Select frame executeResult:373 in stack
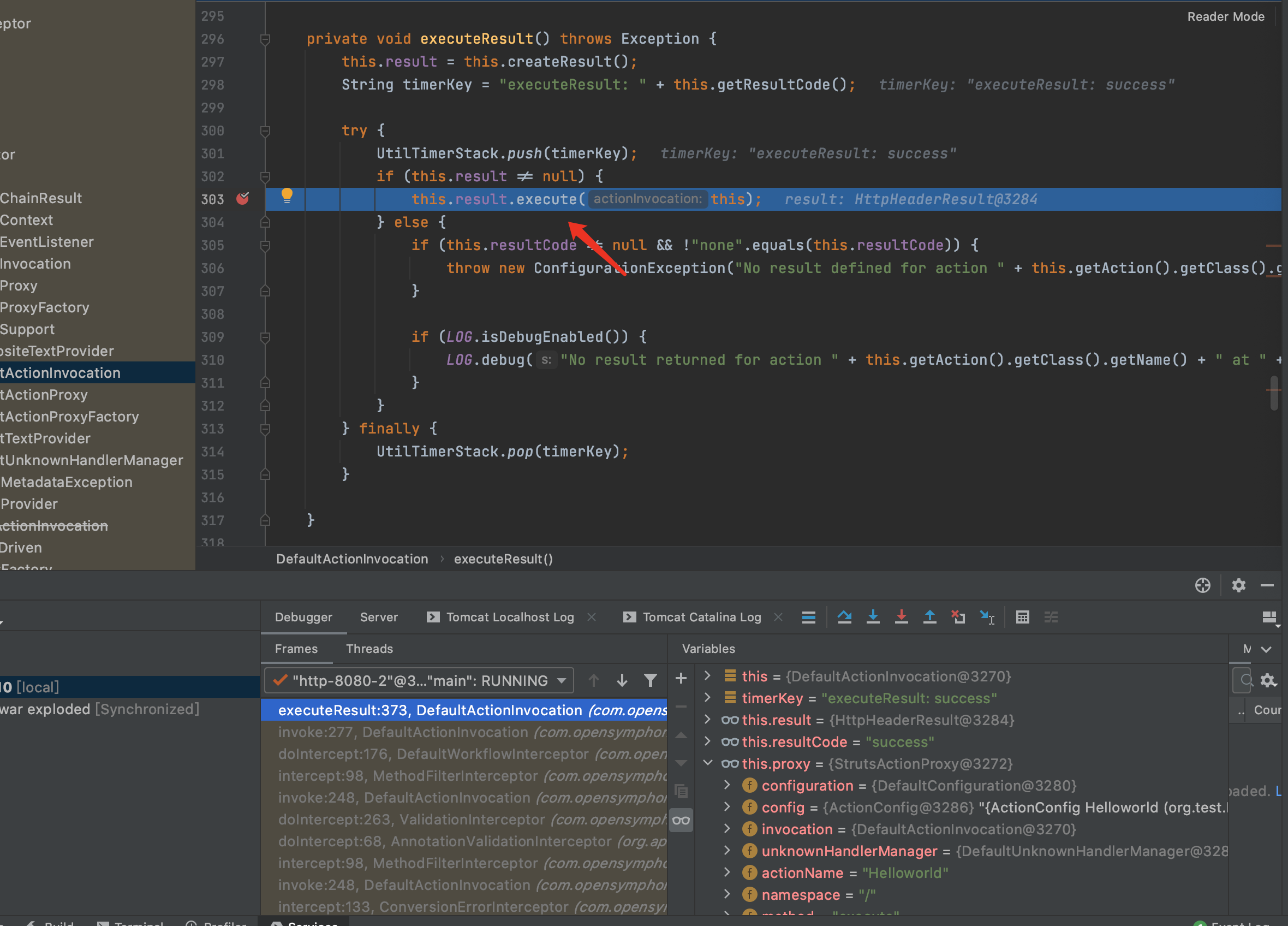1288x926 pixels. pyautogui.click(x=463, y=710)
